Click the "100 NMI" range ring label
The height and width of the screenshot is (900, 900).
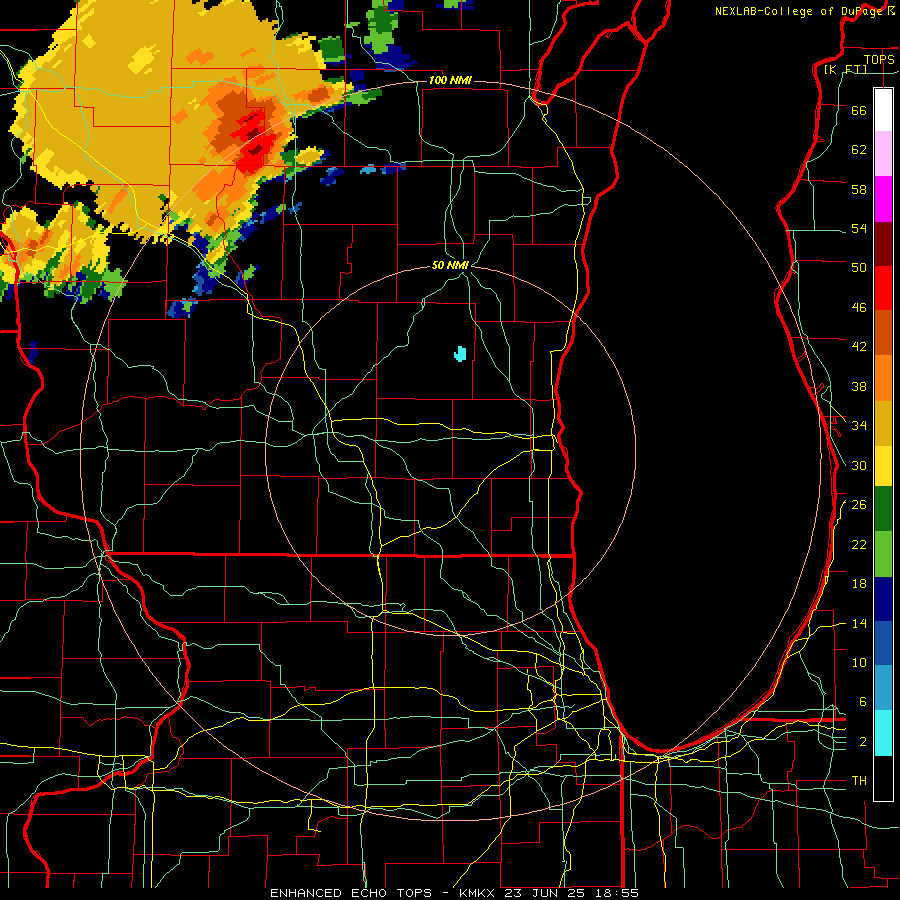point(450,80)
